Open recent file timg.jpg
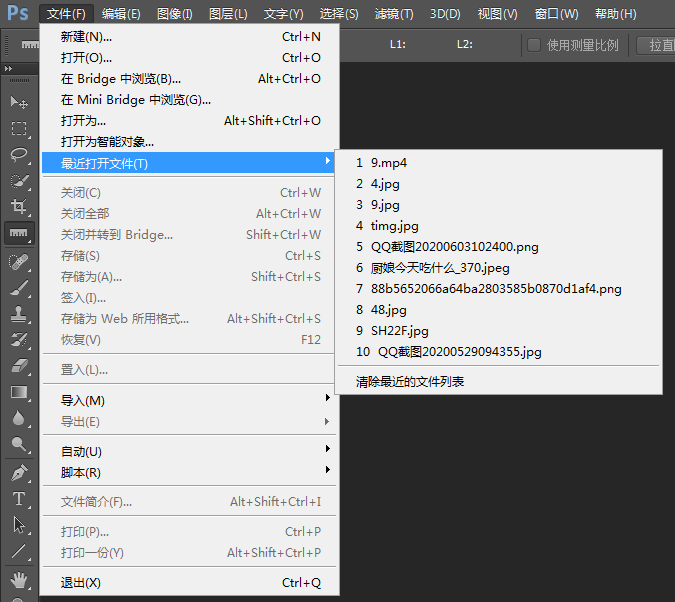Viewport: 675px width, 602px height. pyautogui.click(x=499, y=226)
